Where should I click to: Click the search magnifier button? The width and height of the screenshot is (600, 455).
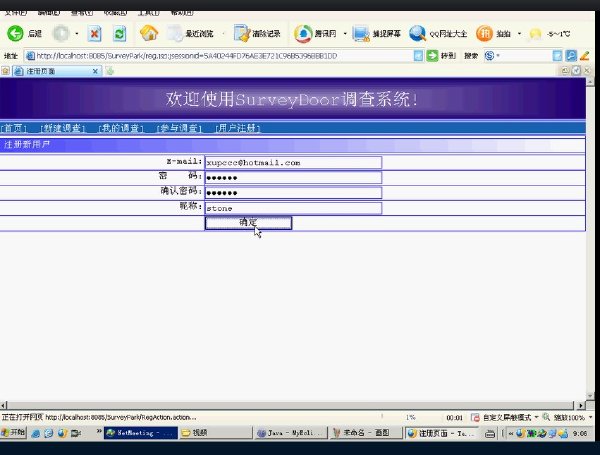[571, 56]
